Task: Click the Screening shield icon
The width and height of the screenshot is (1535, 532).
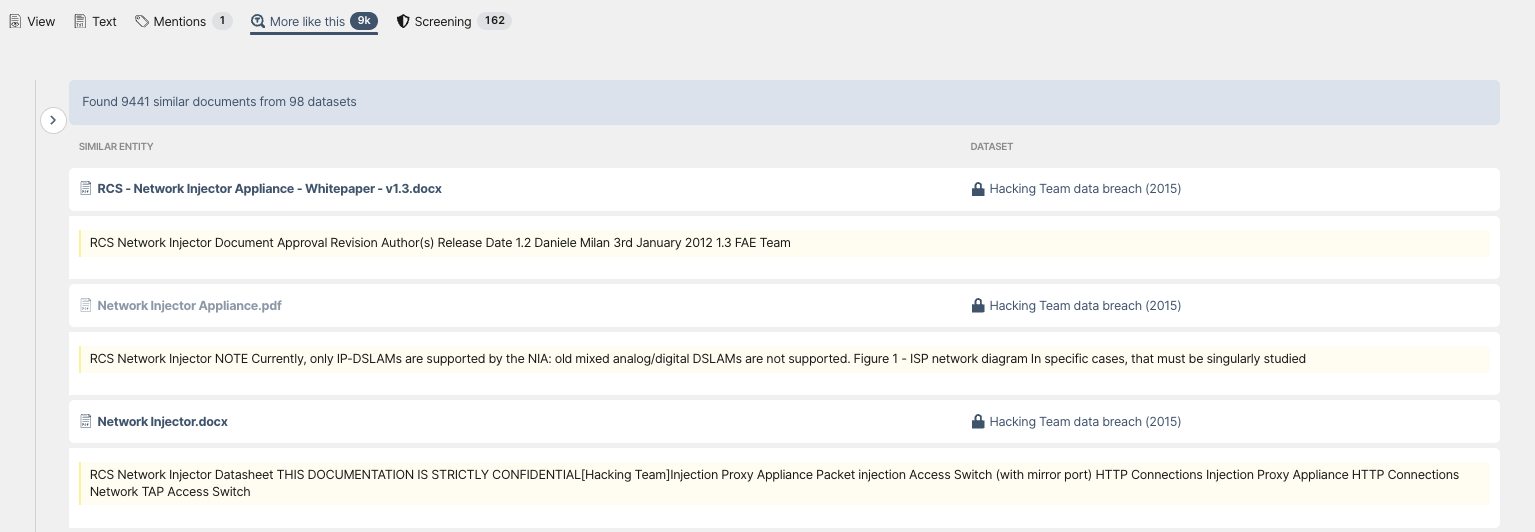Action: 403,21
